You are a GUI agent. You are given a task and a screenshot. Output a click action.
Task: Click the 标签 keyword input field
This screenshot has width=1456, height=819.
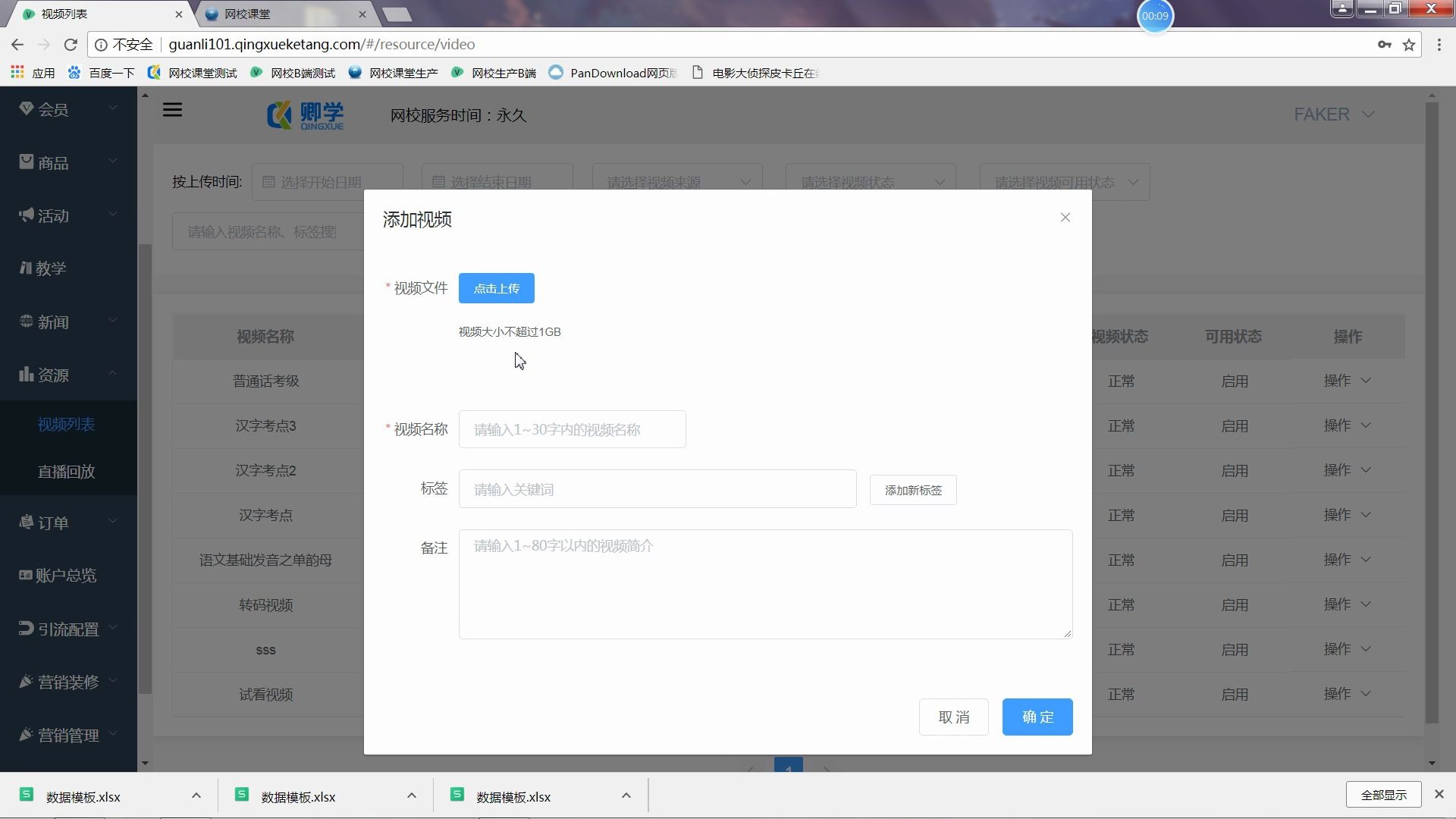(x=657, y=490)
